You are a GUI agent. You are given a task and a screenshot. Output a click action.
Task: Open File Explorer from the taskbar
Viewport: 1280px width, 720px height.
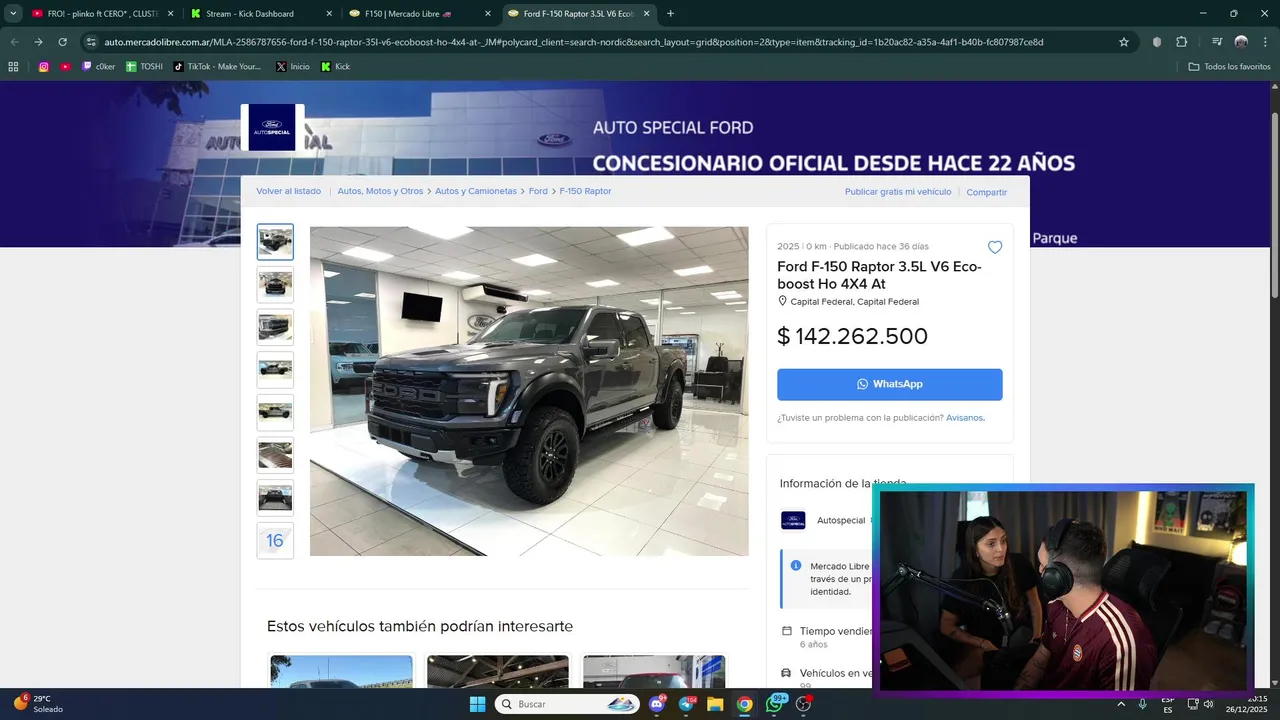tap(715, 704)
